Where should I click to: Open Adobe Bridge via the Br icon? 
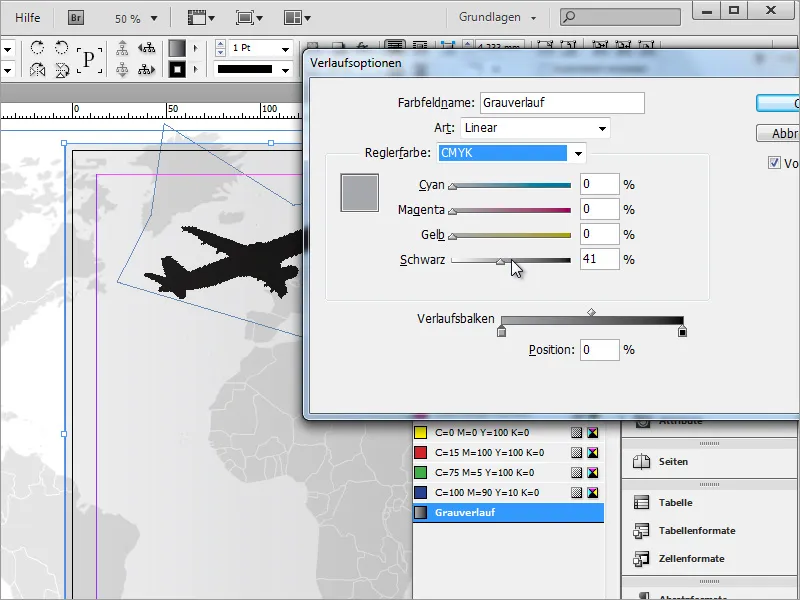coord(76,18)
